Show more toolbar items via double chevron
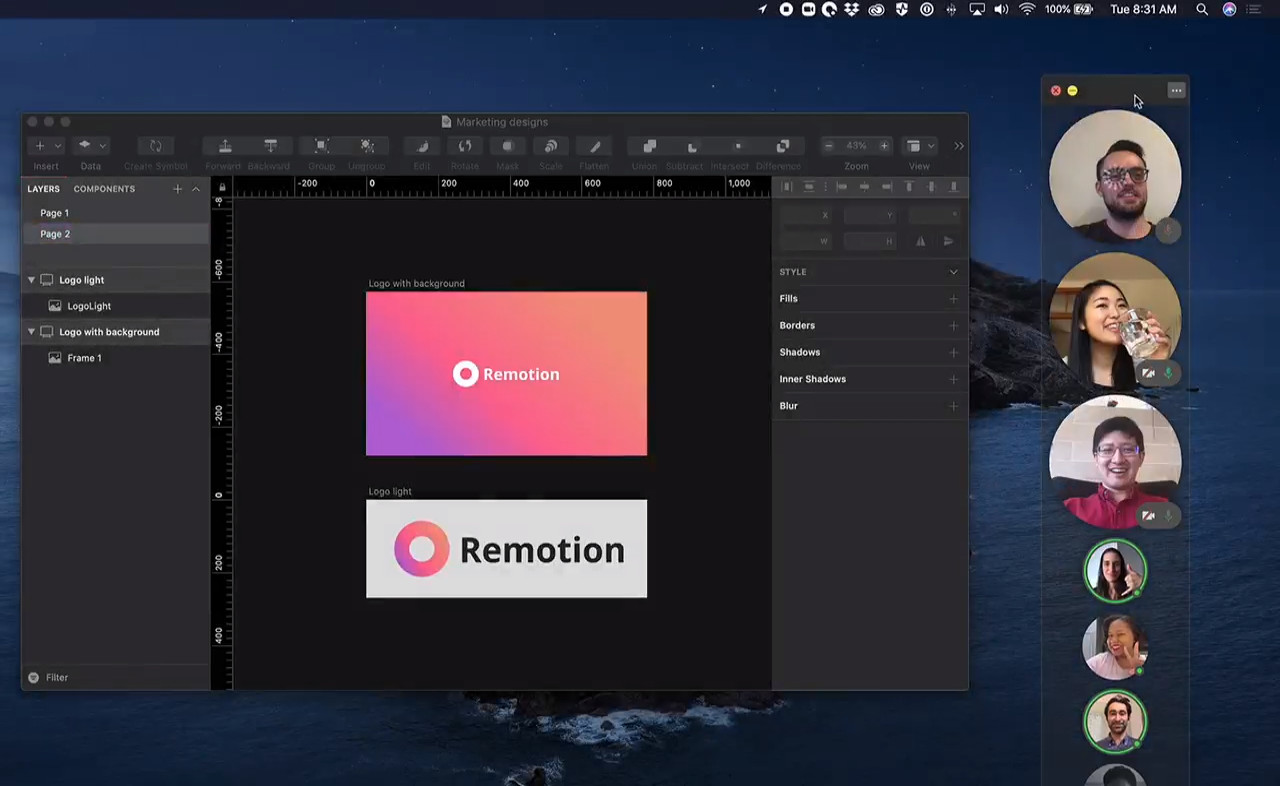 959,146
